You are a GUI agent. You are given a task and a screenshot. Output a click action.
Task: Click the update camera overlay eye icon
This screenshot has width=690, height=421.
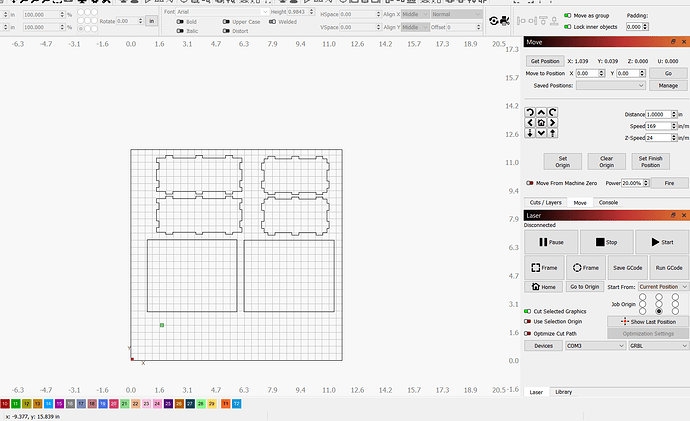click(494, 21)
